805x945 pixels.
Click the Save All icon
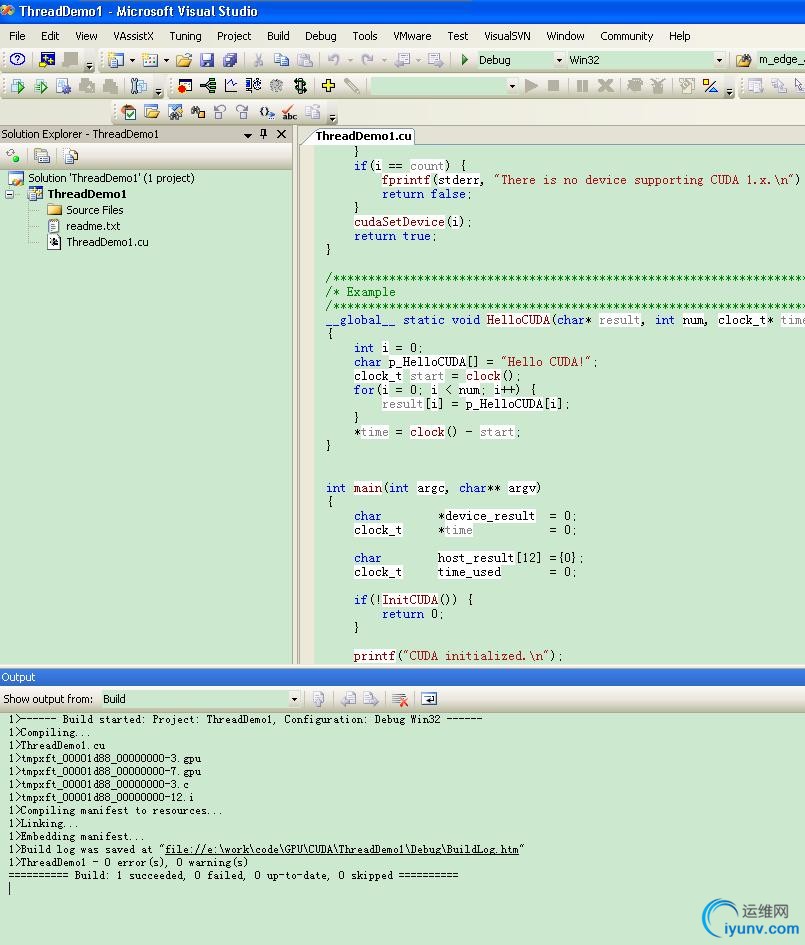[x=230, y=60]
